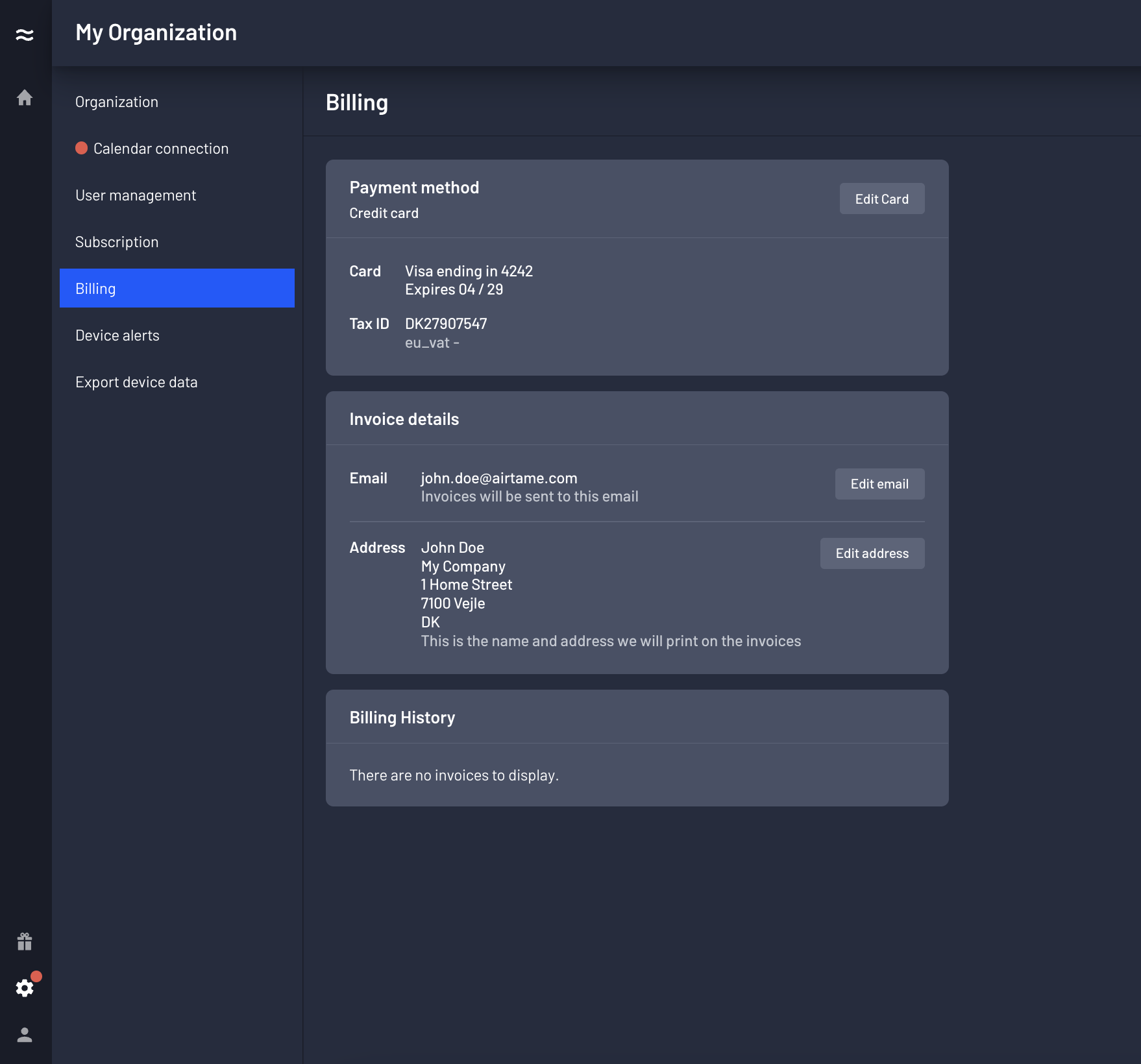Go to Export device data

tap(136, 381)
